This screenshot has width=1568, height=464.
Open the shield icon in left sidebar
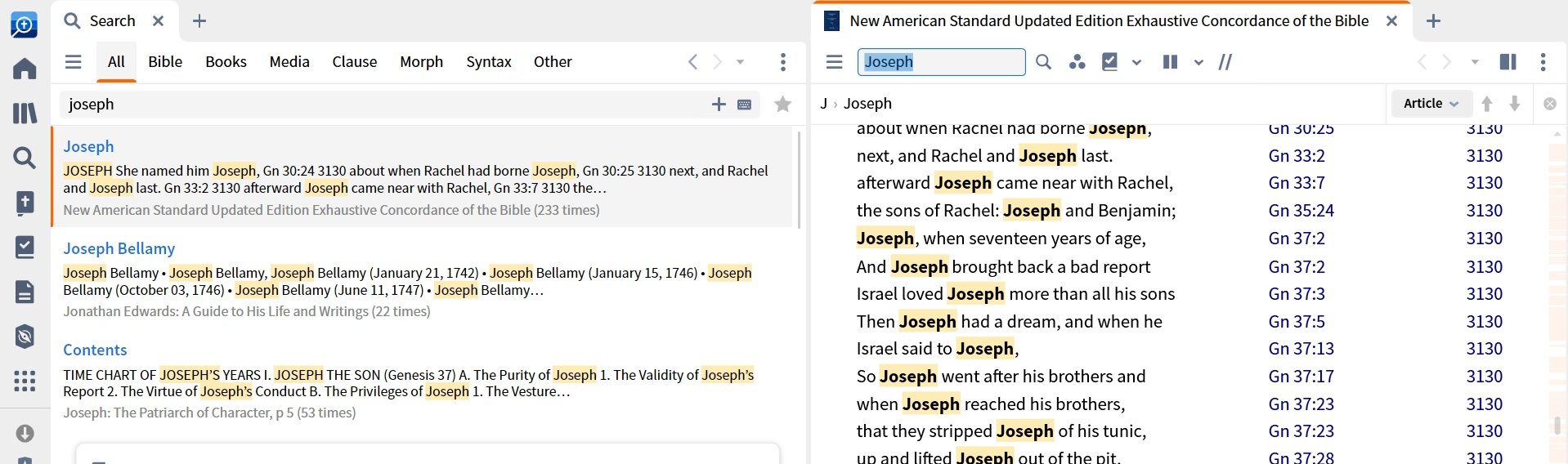coord(25,336)
